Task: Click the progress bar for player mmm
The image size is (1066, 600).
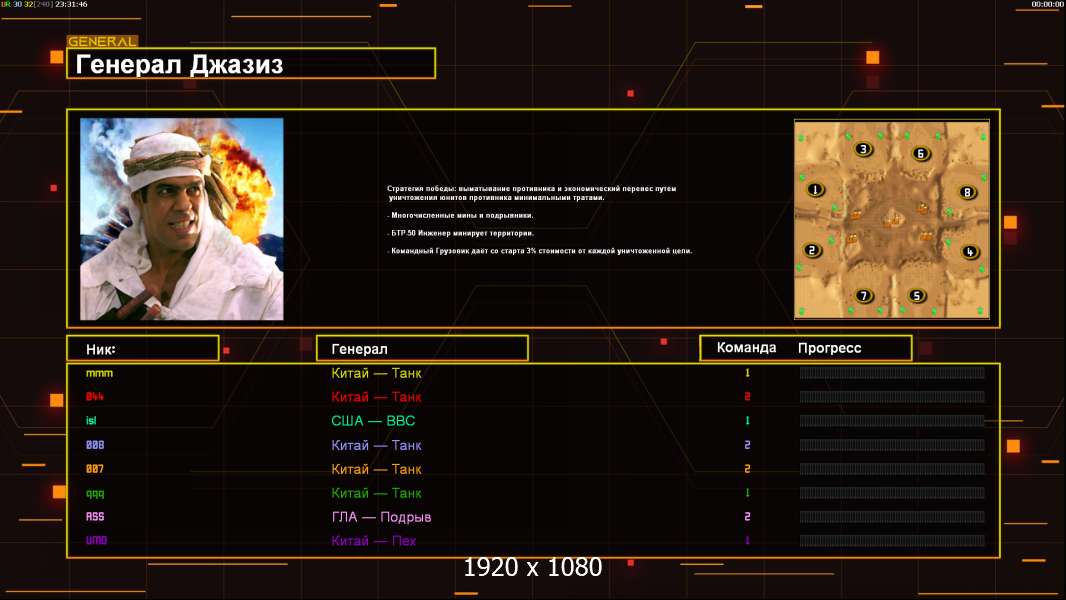Action: pos(892,373)
